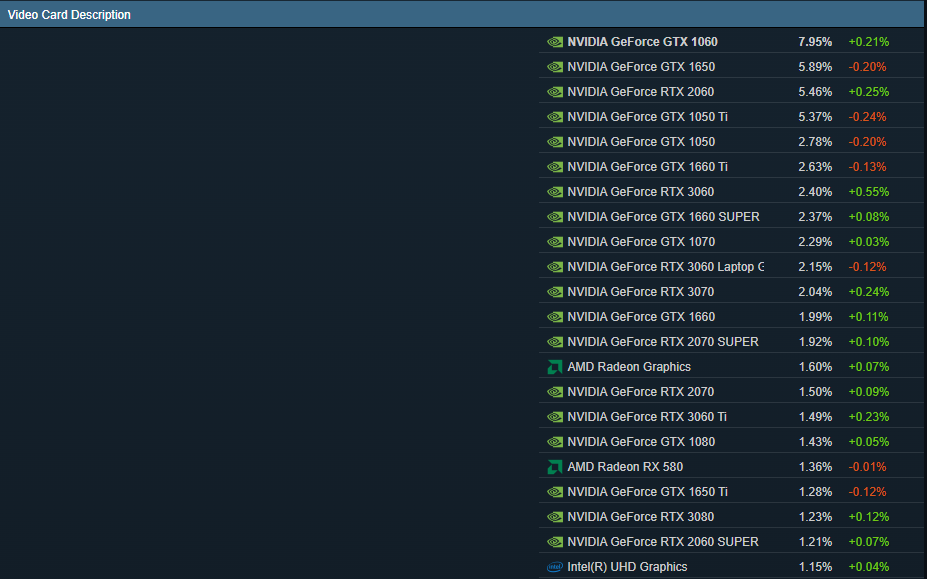This screenshot has height=579, width=927.
Task: Click the +0.55% change for RTX 3060
Action: 868,192
